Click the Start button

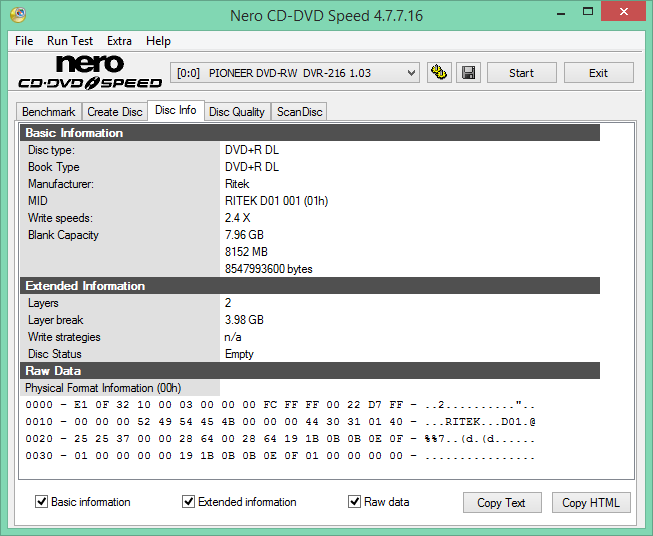pos(521,73)
